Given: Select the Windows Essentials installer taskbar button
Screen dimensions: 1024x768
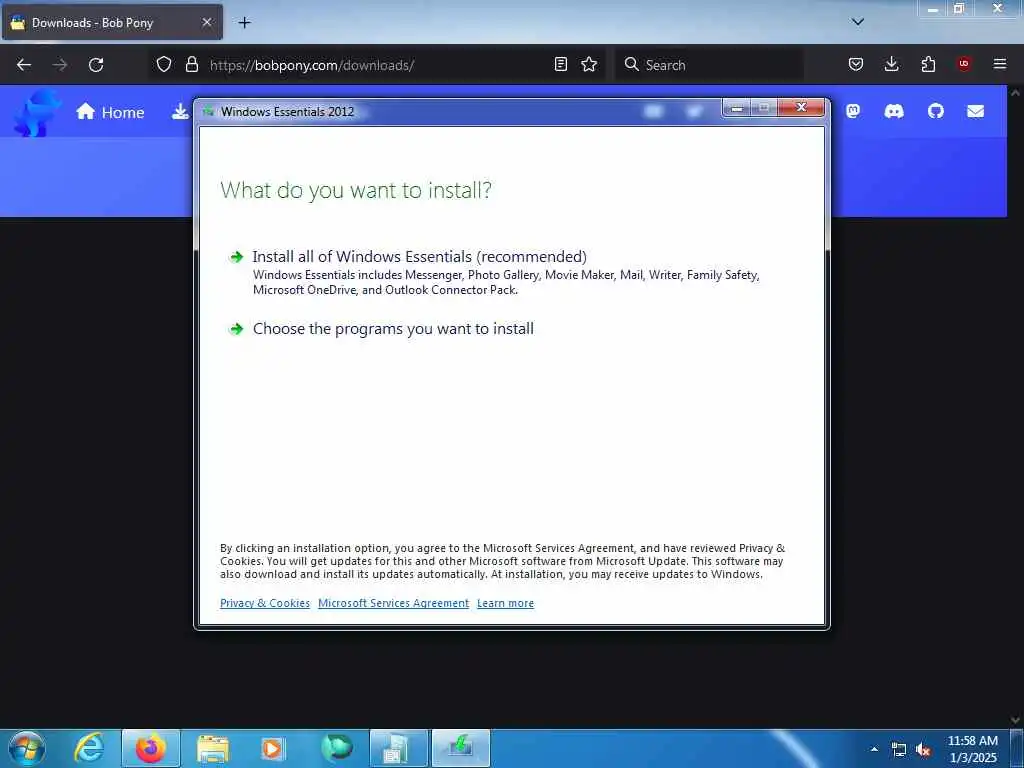Looking at the screenshot, I should coord(461,748).
